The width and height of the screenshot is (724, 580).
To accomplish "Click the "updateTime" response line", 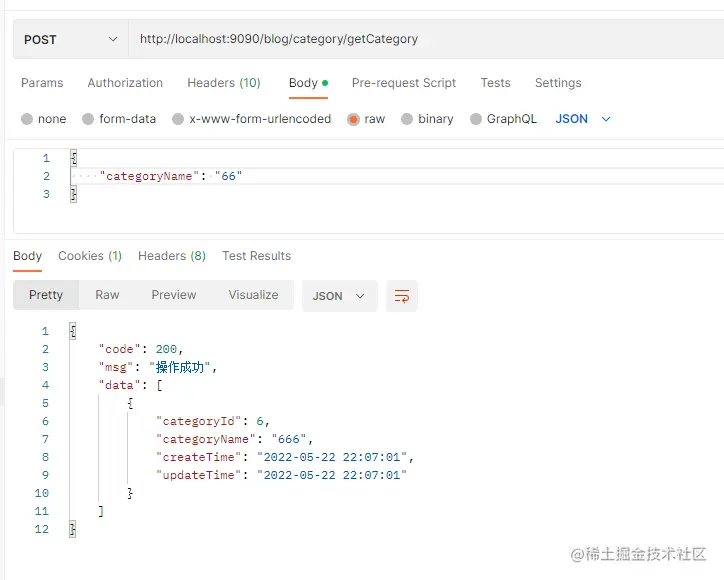I will click(281, 475).
